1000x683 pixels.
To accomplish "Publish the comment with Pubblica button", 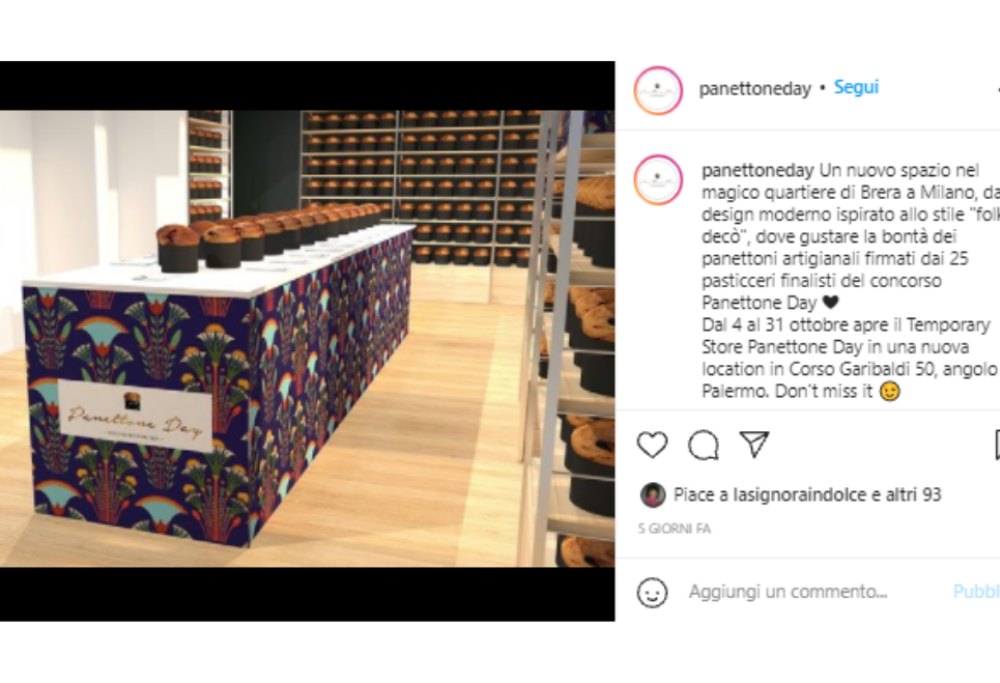I will (976, 592).
